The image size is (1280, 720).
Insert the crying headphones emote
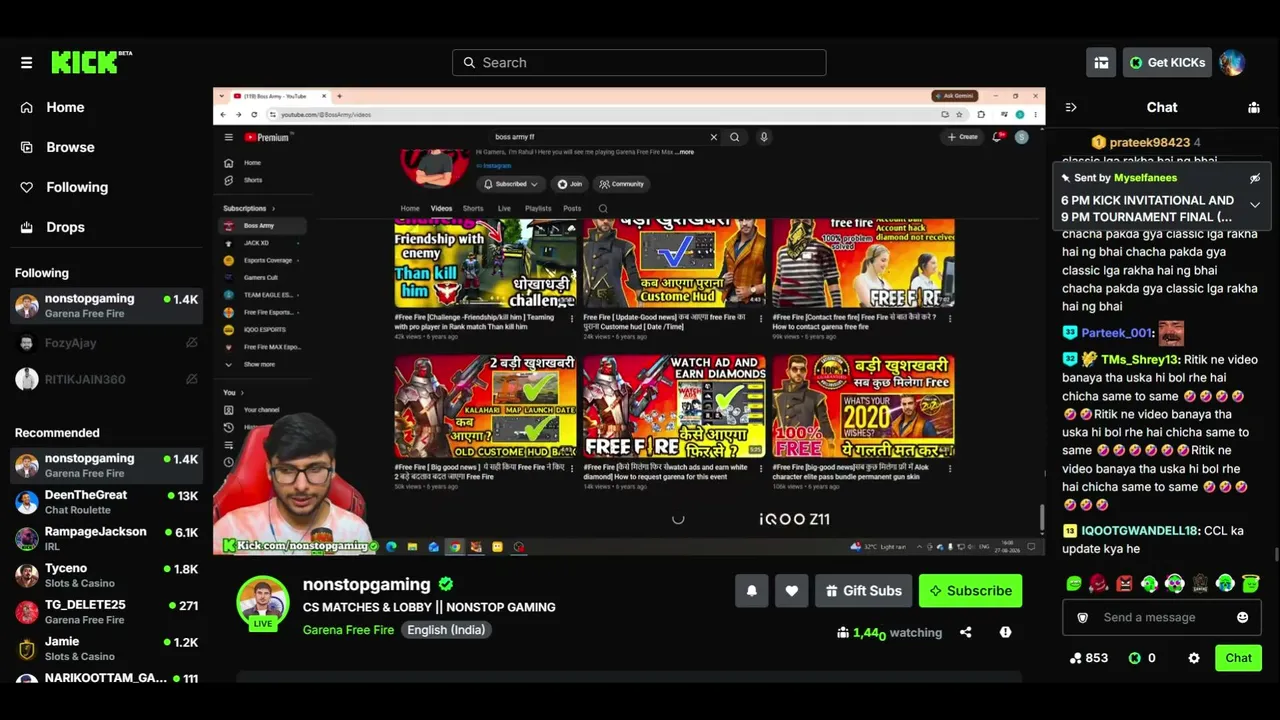pyautogui.click(x=1225, y=584)
